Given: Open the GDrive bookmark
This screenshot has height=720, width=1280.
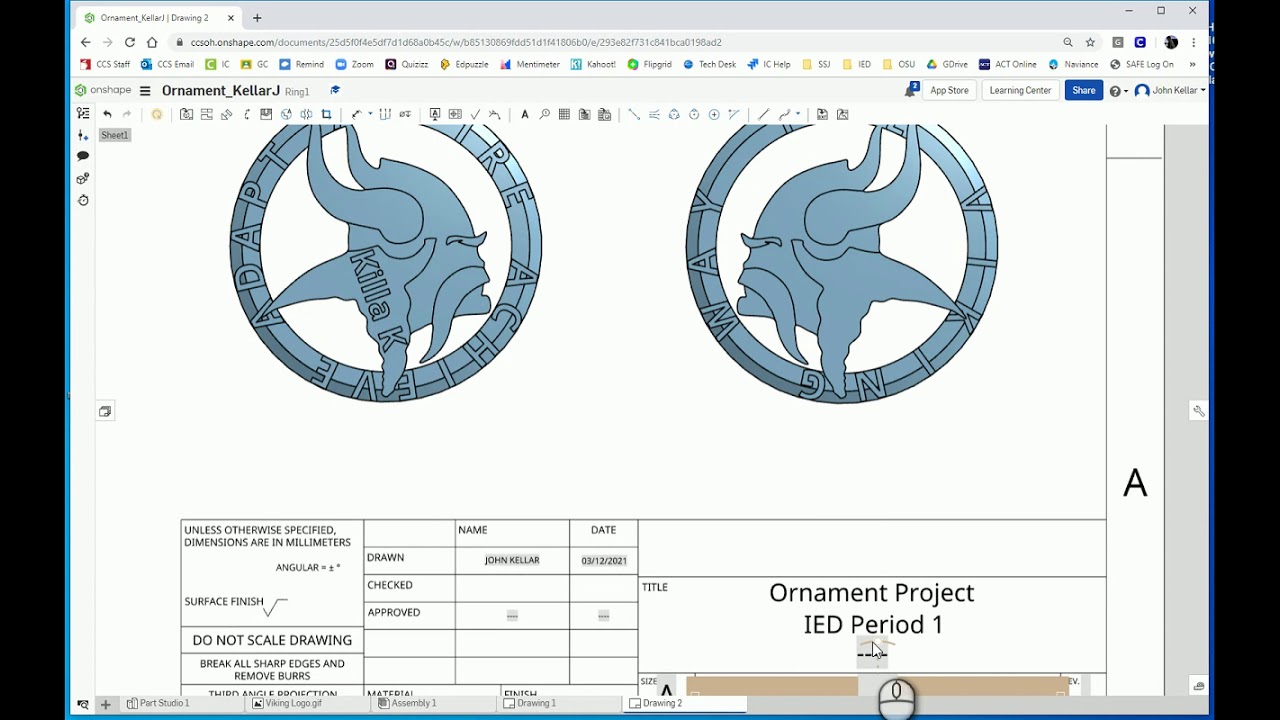Looking at the screenshot, I should pos(948,64).
